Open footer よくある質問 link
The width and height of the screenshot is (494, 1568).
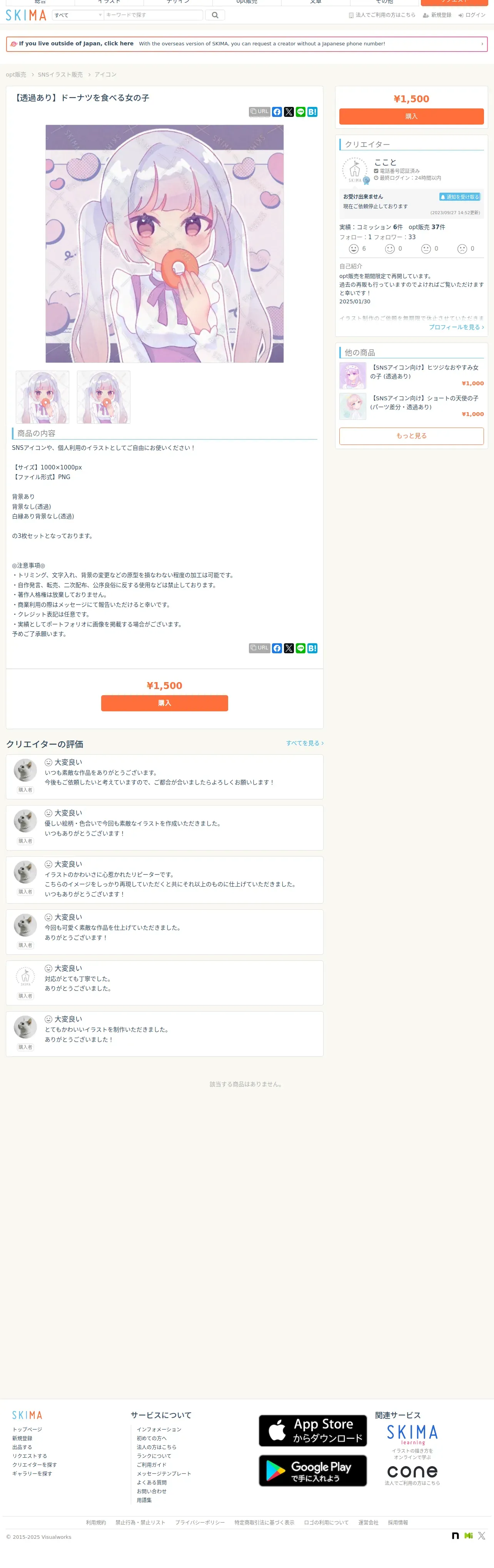(151, 1483)
